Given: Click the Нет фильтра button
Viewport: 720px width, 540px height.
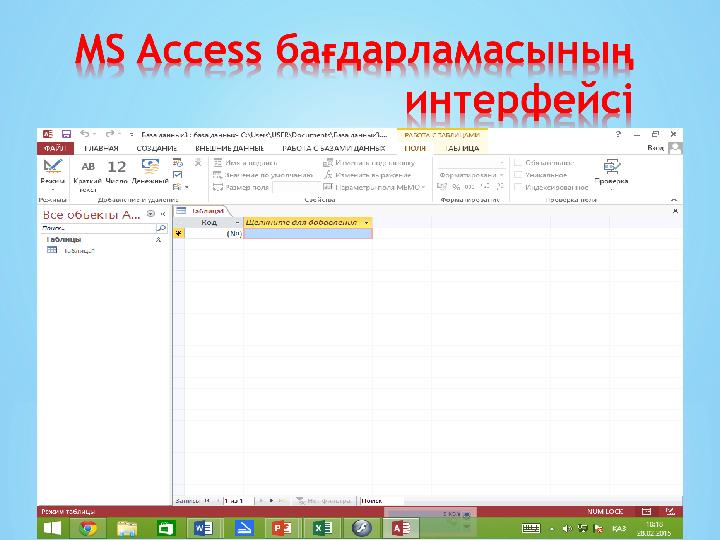Looking at the screenshot, I should (x=324, y=501).
